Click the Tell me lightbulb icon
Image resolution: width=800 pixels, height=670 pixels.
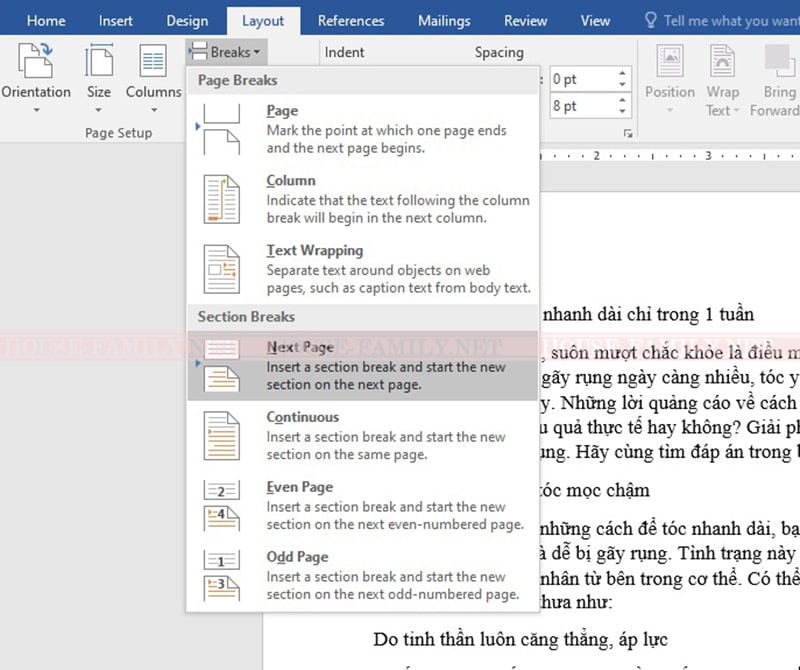[651, 20]
